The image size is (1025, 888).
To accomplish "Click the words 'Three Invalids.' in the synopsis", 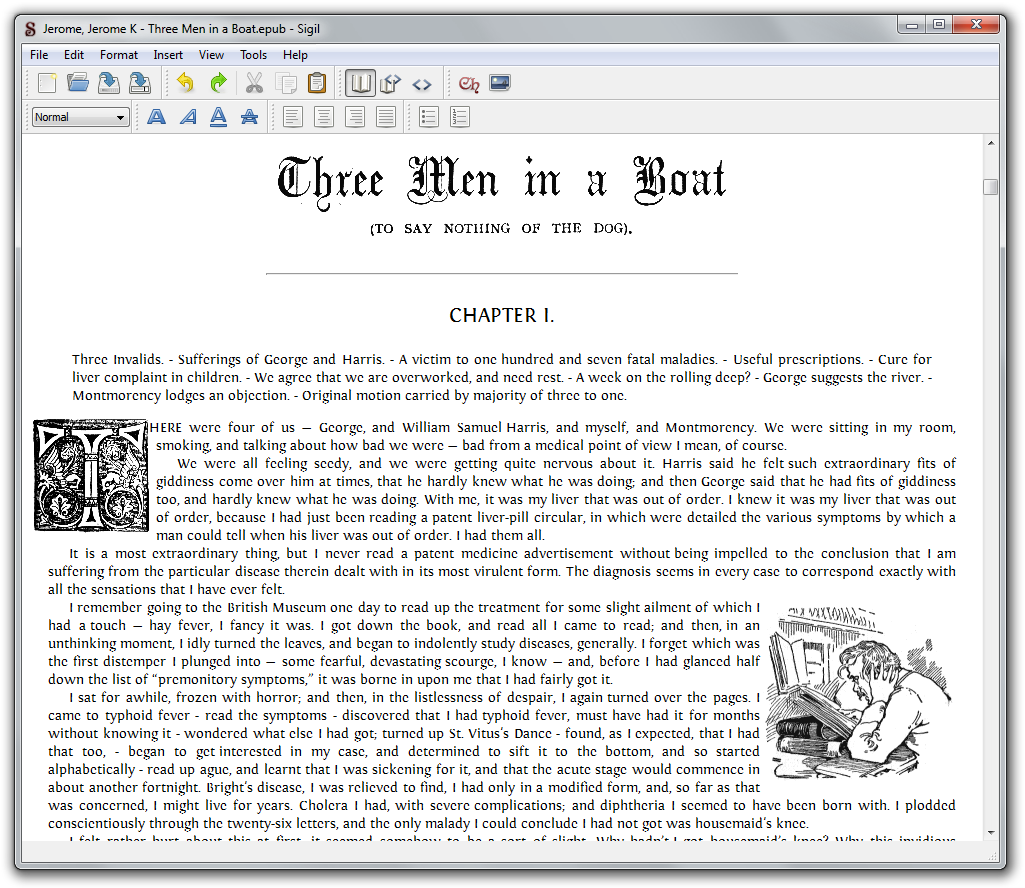I will pos(118,360).
